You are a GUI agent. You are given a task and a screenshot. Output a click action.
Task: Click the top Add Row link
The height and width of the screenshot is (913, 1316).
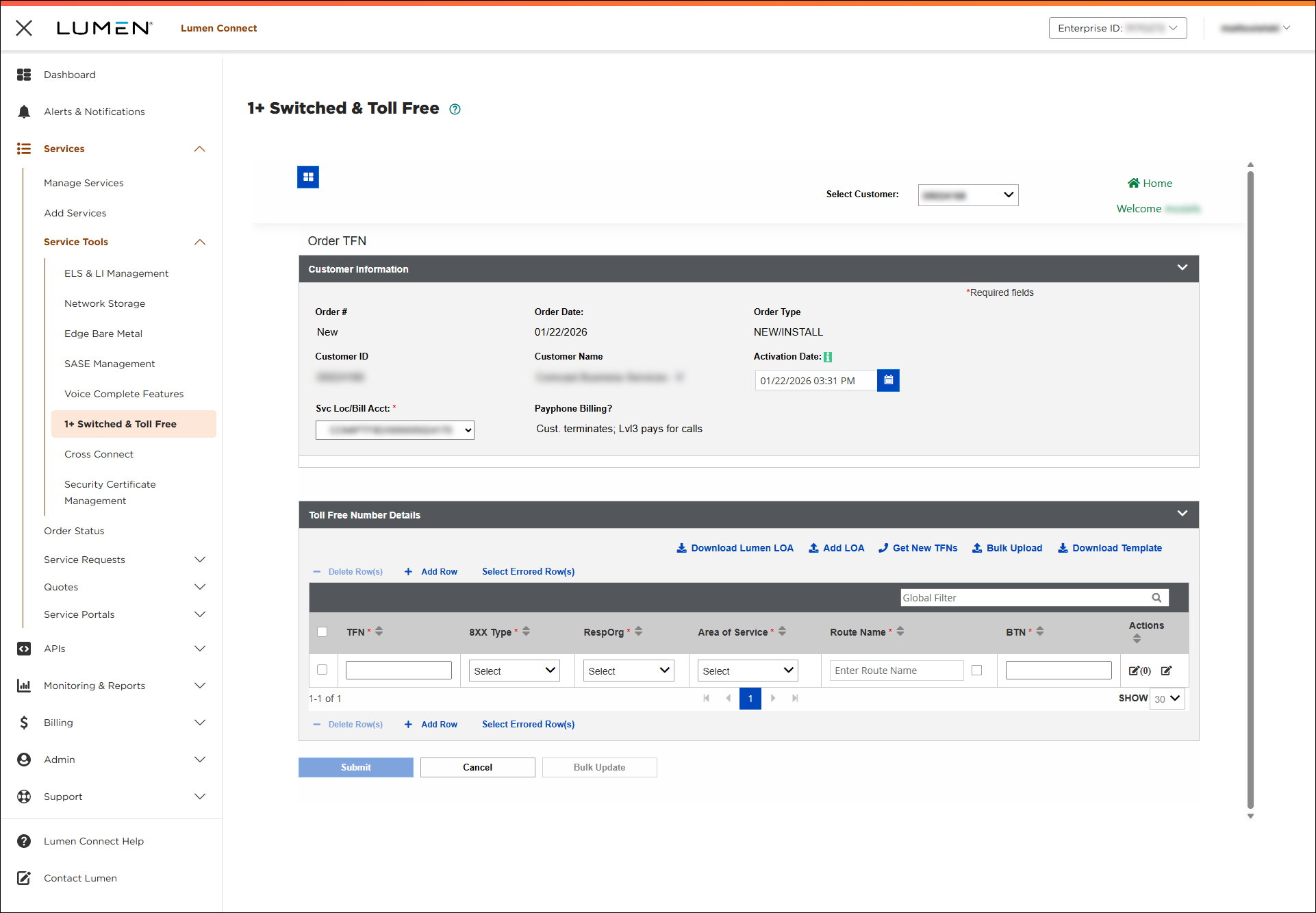[431, 571]
